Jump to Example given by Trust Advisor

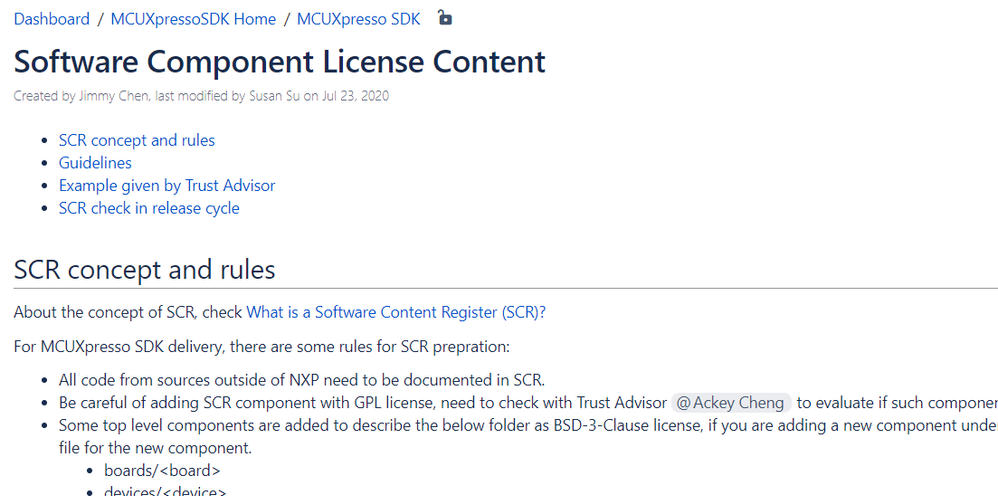(167, 186)
